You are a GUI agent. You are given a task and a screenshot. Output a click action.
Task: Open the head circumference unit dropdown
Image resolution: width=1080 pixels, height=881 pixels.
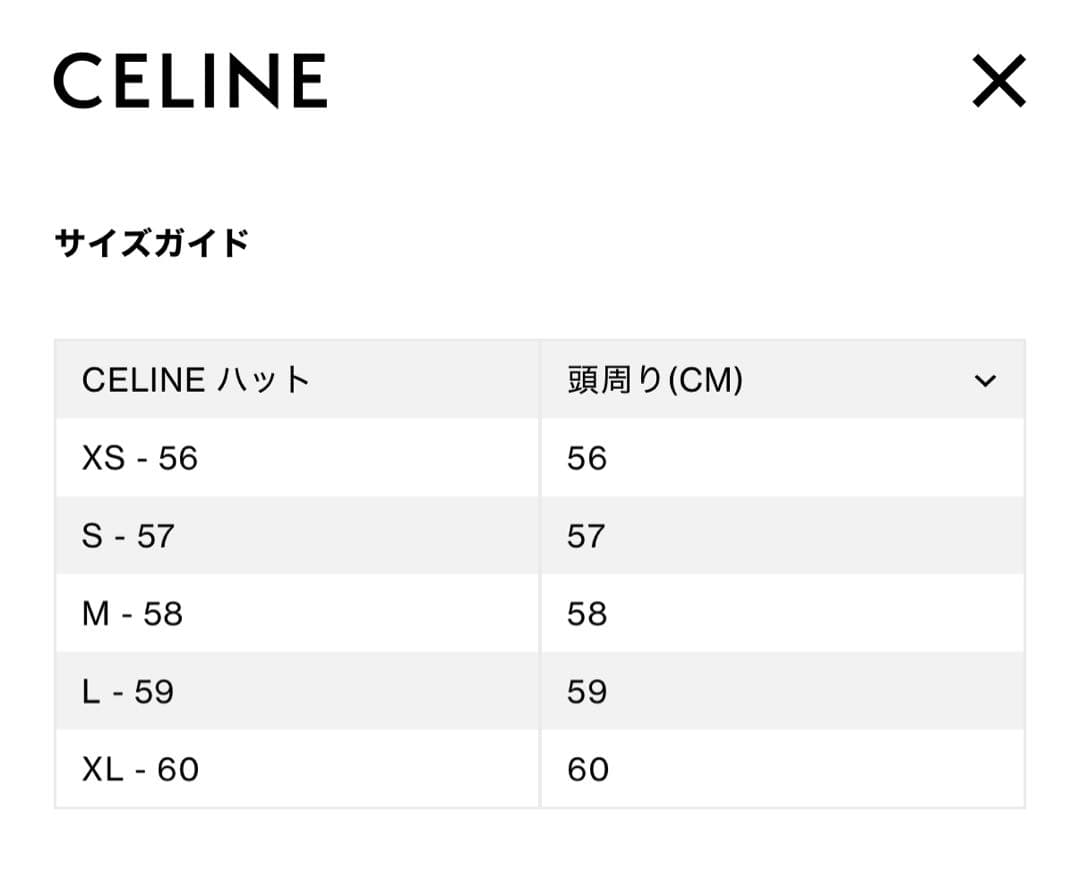point(986,380)
